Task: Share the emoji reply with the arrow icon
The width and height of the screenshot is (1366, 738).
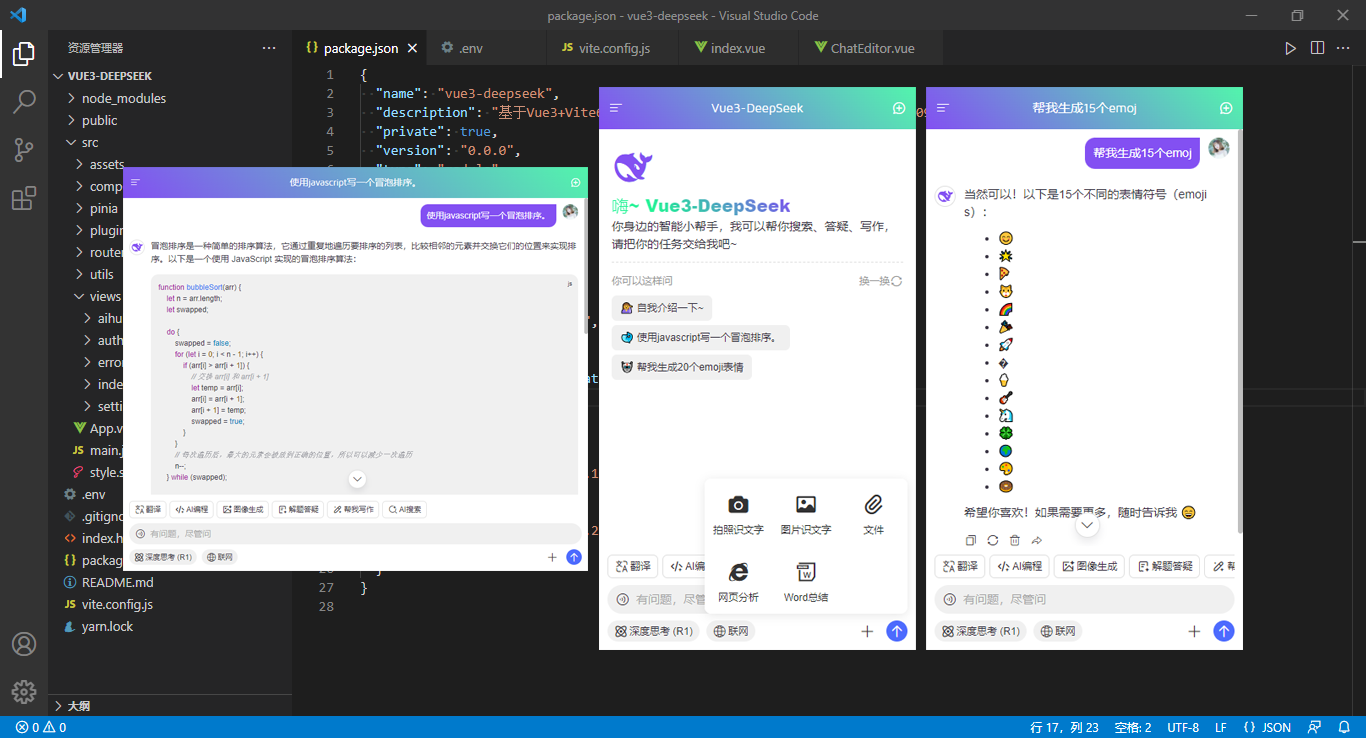Action: coord(1037,540)
